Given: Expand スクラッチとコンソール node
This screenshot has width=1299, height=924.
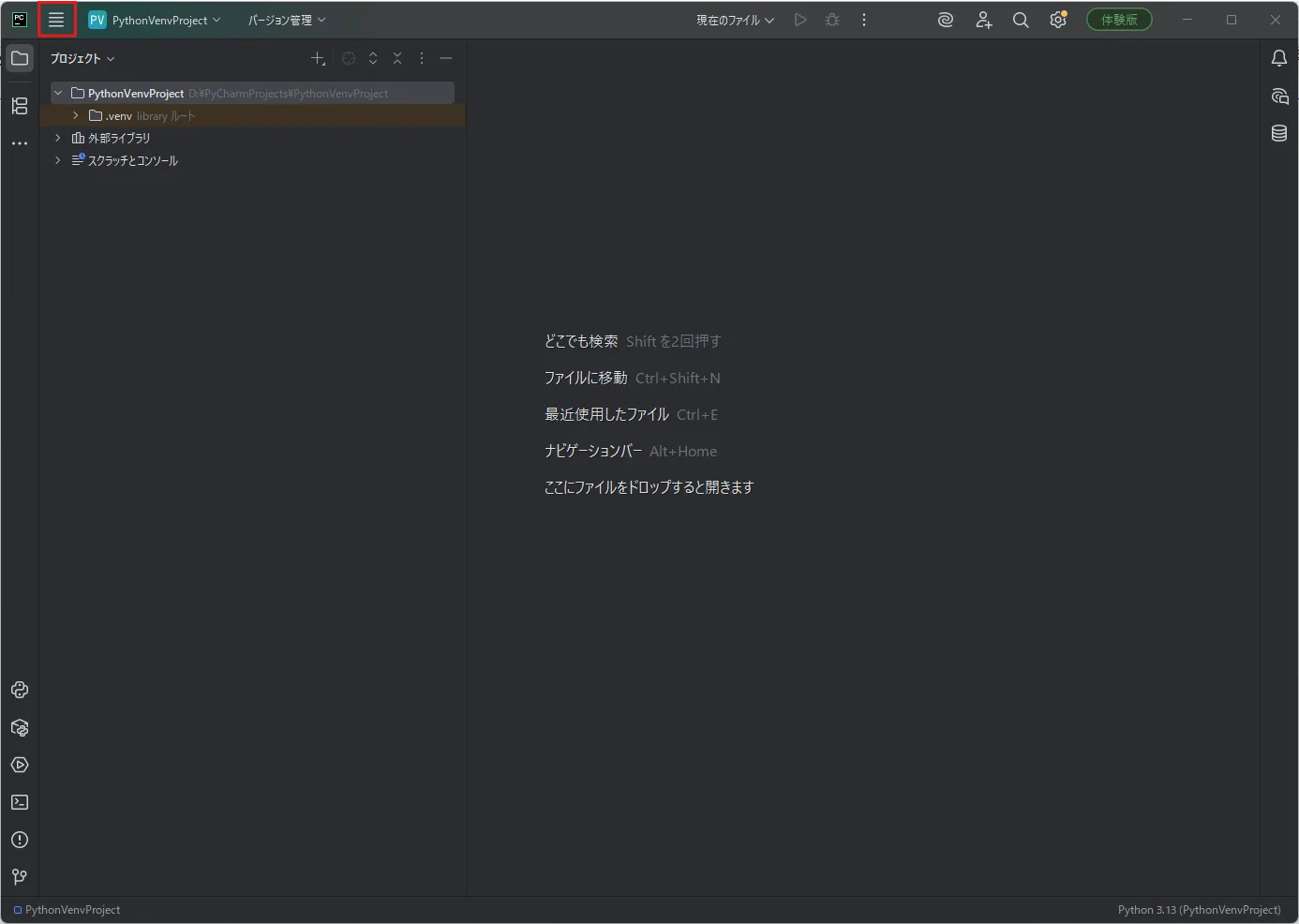Looking at the screenshot, I should [58, 160].
